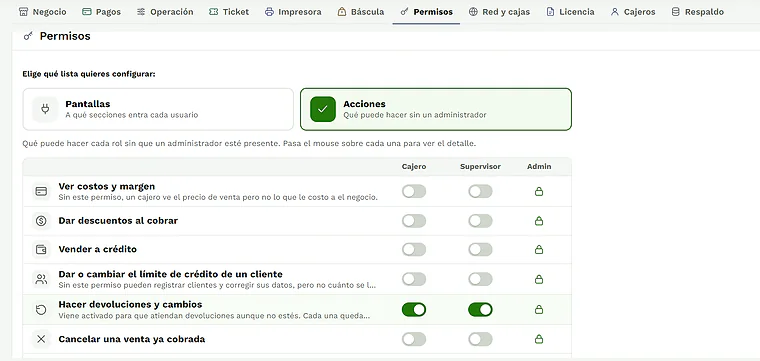Disable Cajero toggle for devoluciones y cambios
This screenshot has height=361, width=760.
(414, 309)
